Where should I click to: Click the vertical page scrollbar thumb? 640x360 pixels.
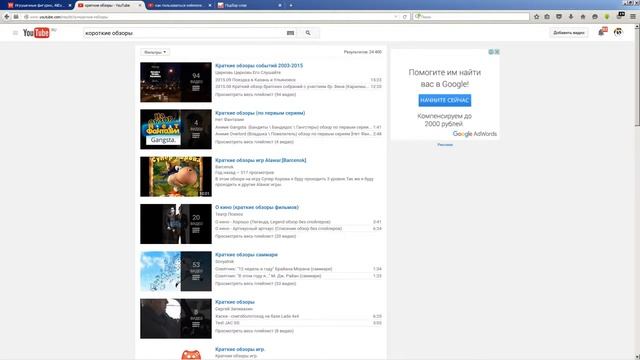[x=637, y=78]
